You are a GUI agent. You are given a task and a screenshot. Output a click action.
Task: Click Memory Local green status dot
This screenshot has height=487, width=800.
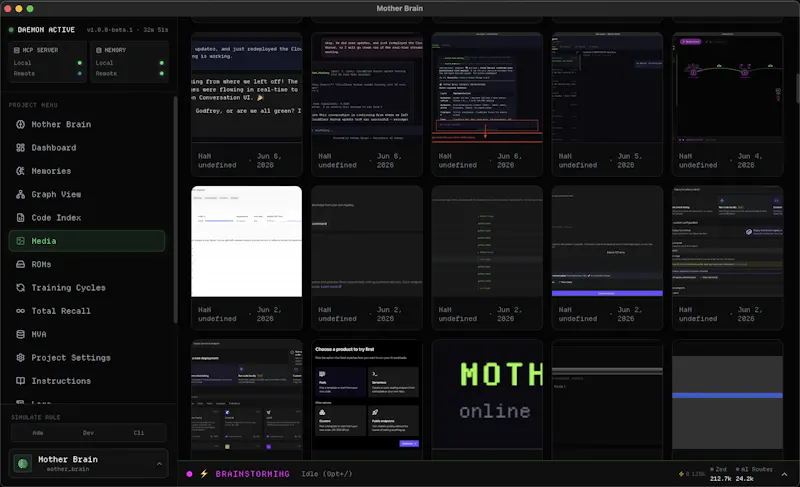coord(162,63)
